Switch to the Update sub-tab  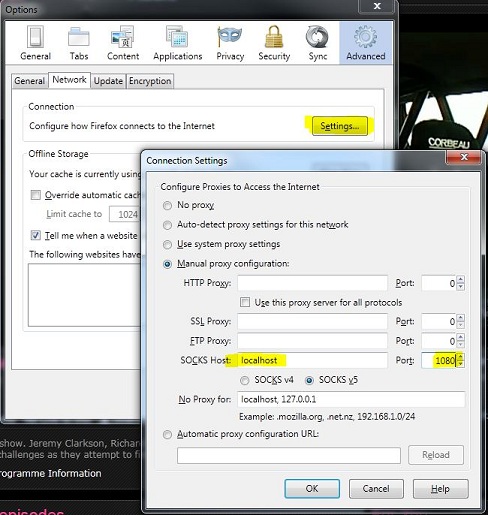(x=108, y=81)
